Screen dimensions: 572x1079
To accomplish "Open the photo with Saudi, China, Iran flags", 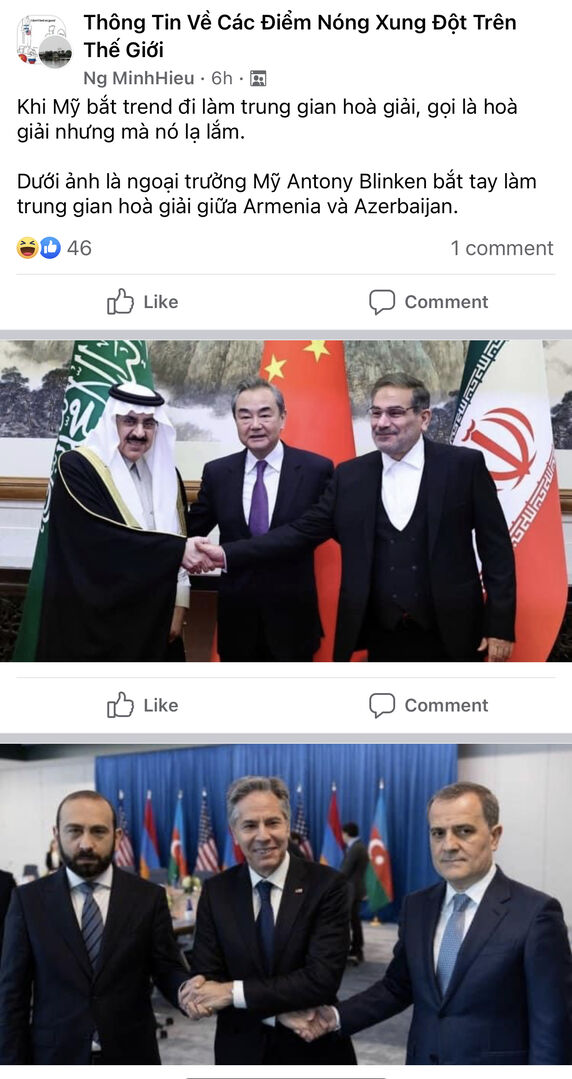I will point(286,501).
